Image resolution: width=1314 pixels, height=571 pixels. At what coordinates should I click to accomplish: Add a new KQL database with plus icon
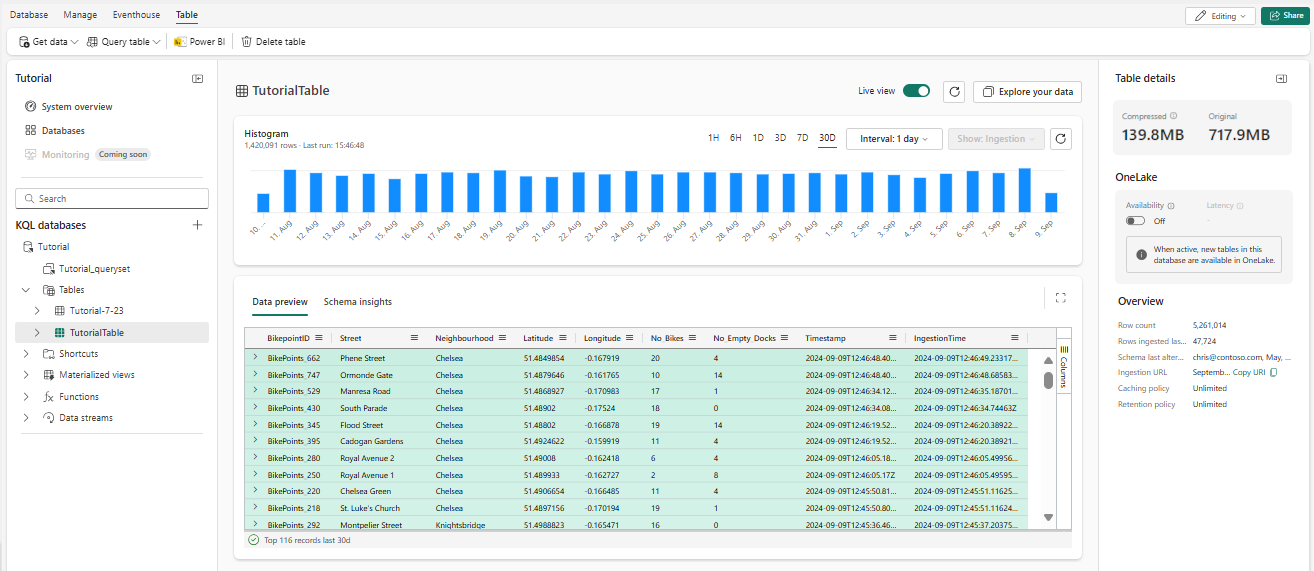[197, 225]
